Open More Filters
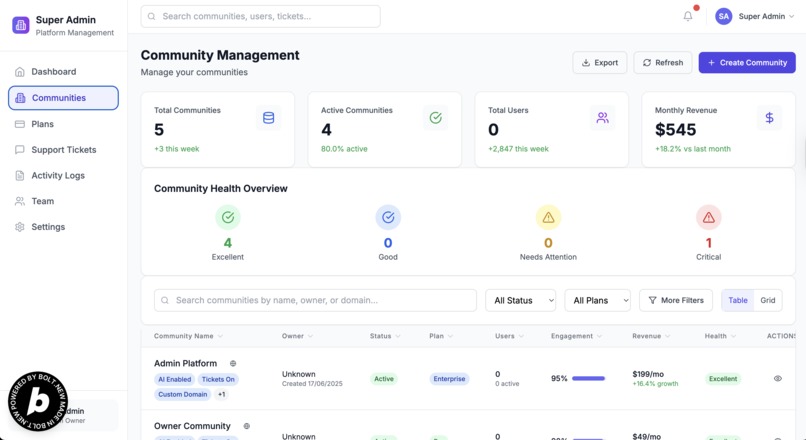 pyautogui.click(x=676, y=300)
